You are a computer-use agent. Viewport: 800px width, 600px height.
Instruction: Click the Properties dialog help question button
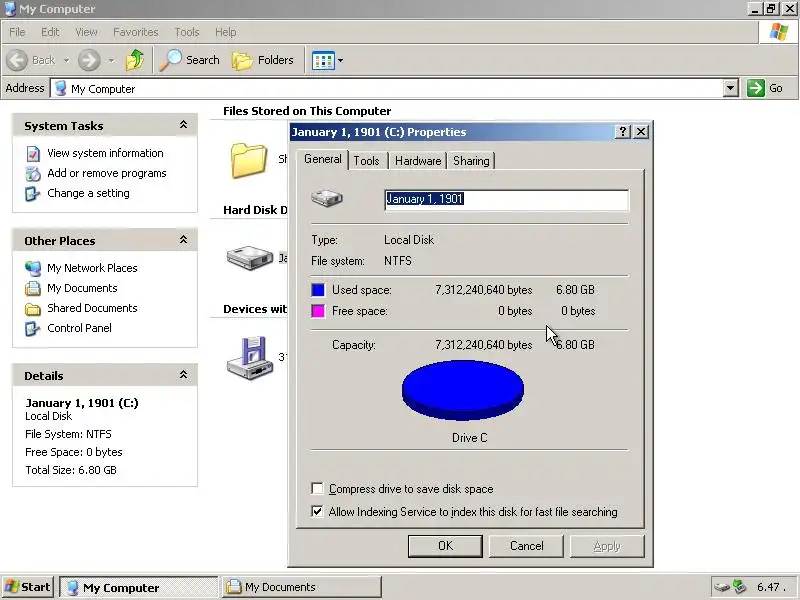coord(623,132)
